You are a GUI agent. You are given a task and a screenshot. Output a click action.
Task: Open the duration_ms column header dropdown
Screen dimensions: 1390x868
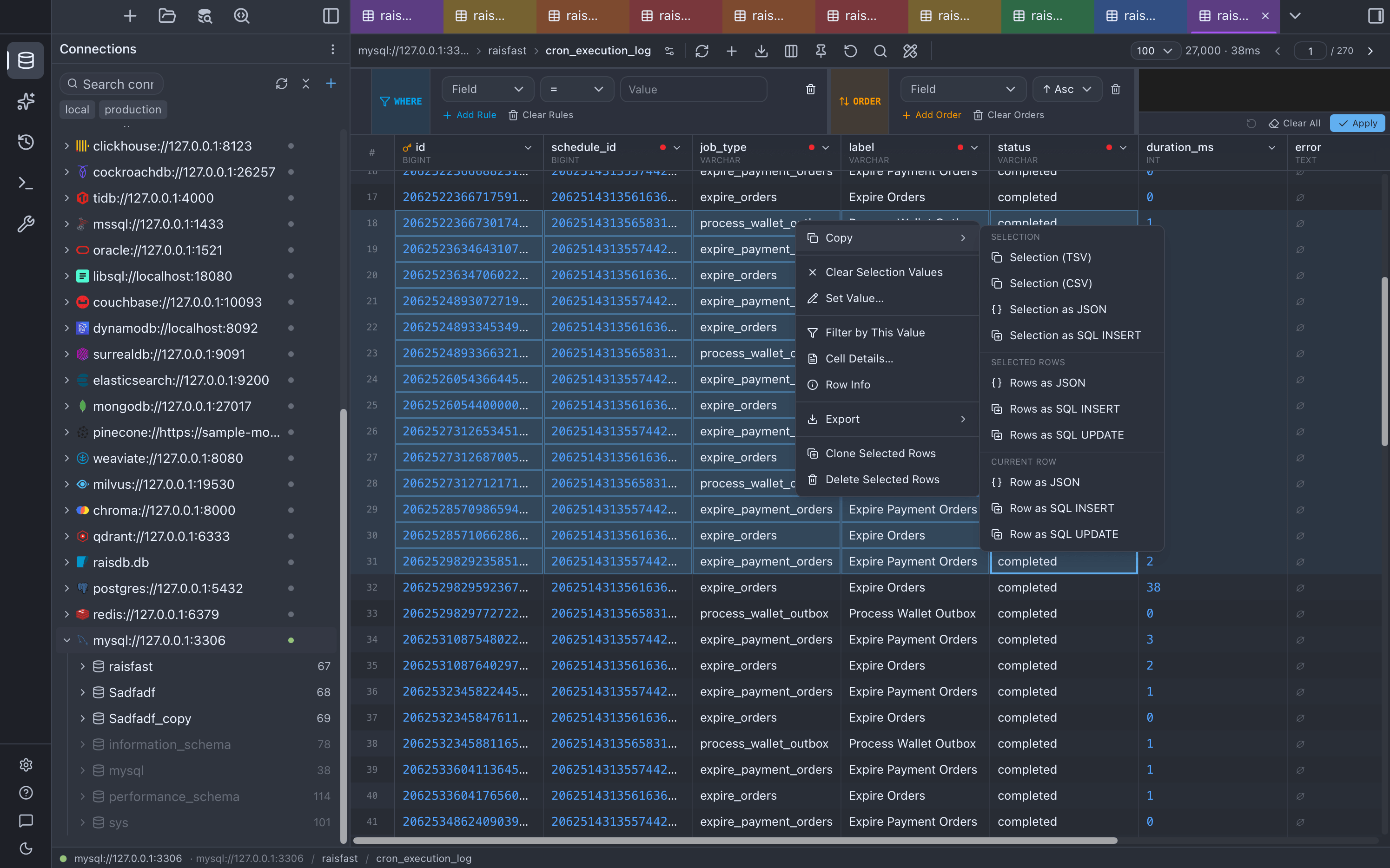pyautogui.click(x=1271, y=148)
